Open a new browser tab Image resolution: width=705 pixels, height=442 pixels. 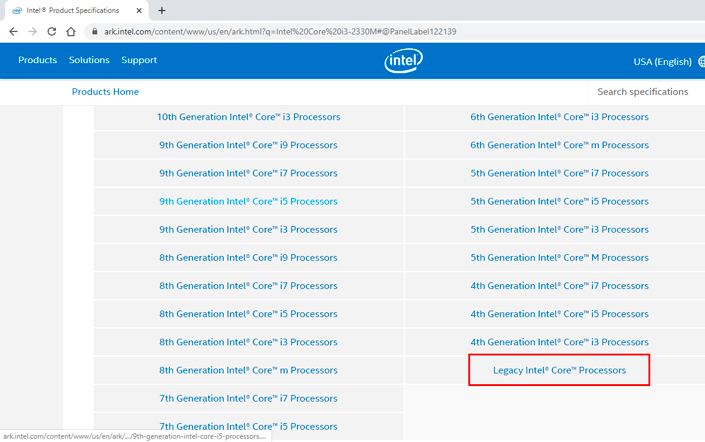162,10
